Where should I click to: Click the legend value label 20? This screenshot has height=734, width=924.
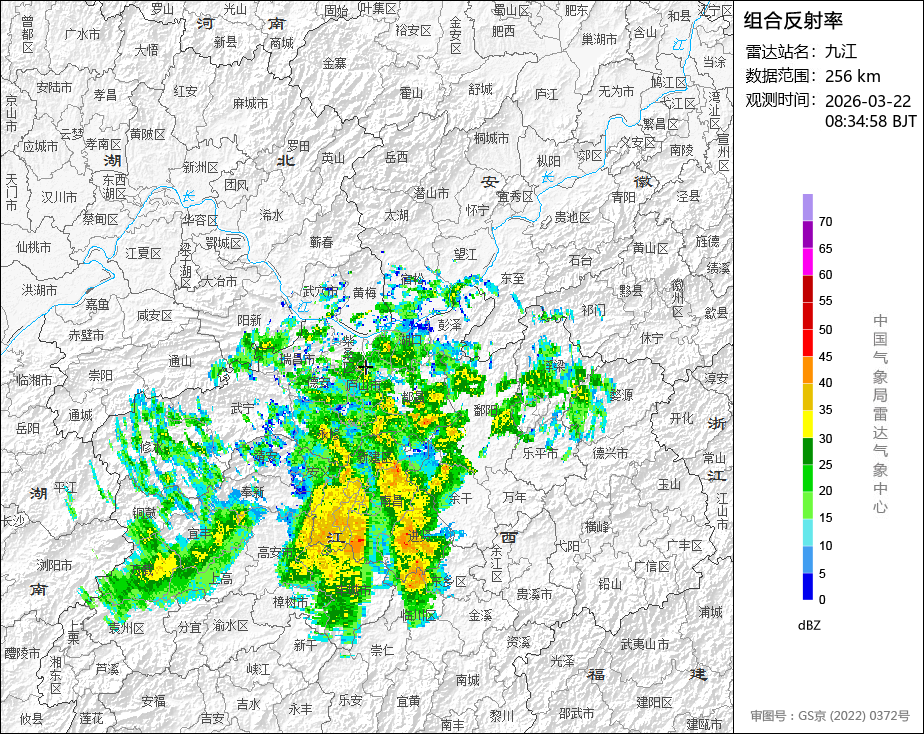tap(826, 491)
